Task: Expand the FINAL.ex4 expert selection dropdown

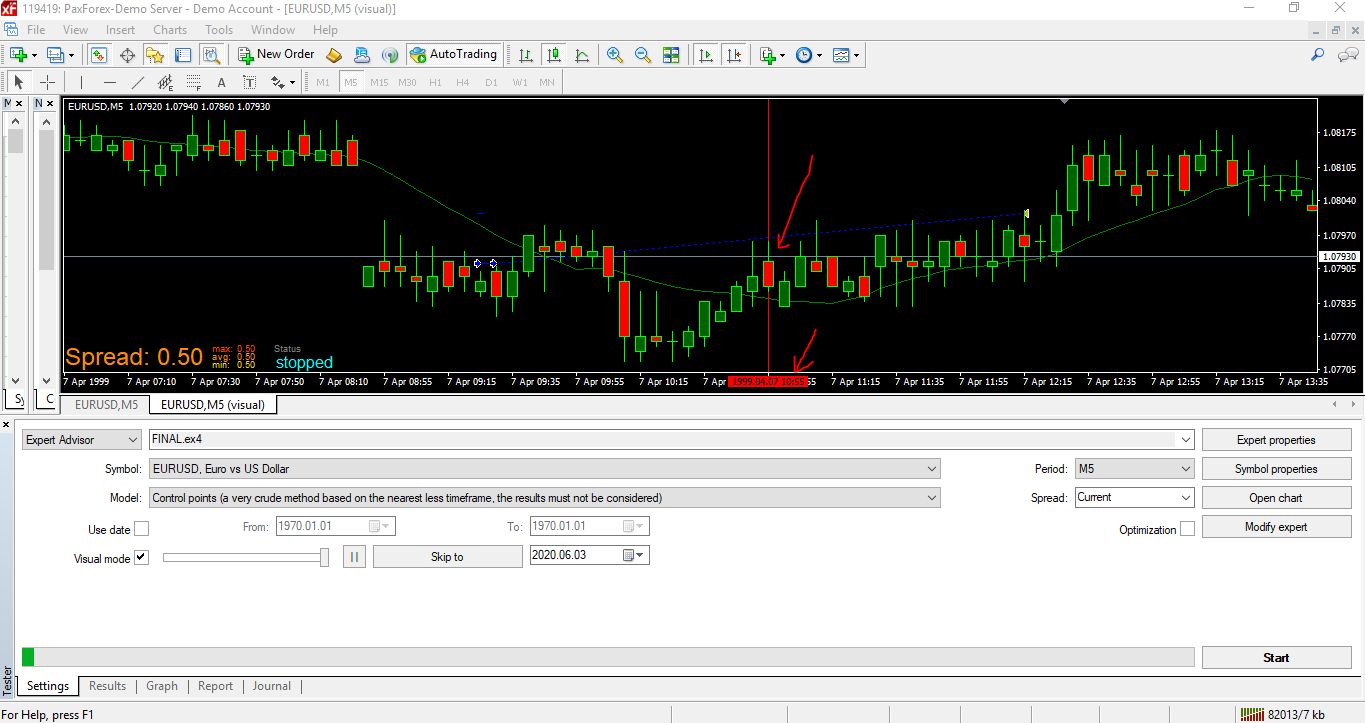Action: [x=1187, y=440]
